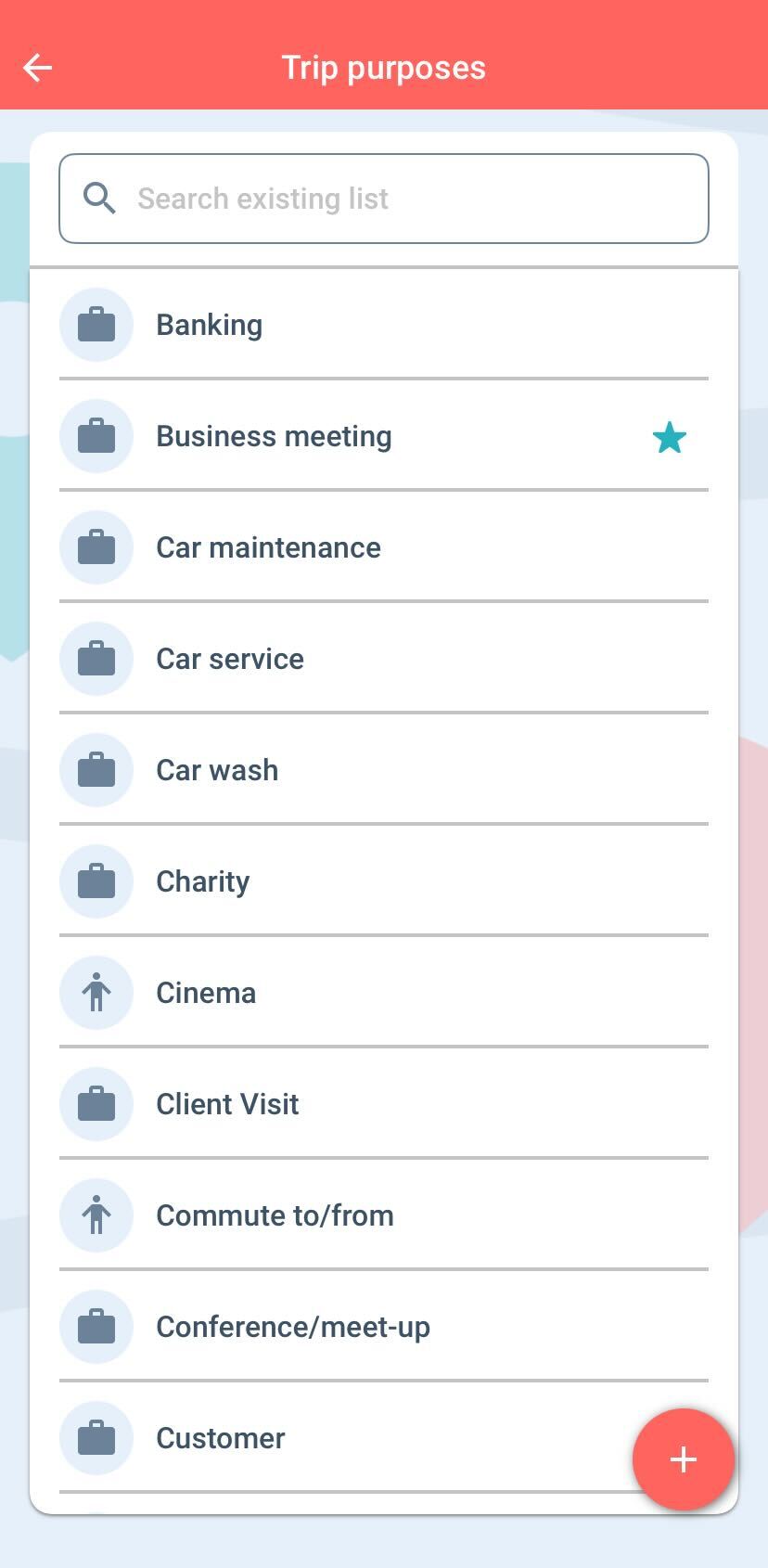Choose the Customer trip purpose
768x1568 pixels.
pos(220,1439)
